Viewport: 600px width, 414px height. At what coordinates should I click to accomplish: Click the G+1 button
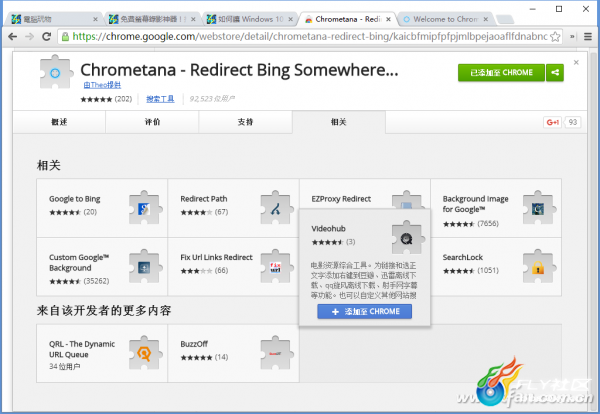tap(553, 122)
